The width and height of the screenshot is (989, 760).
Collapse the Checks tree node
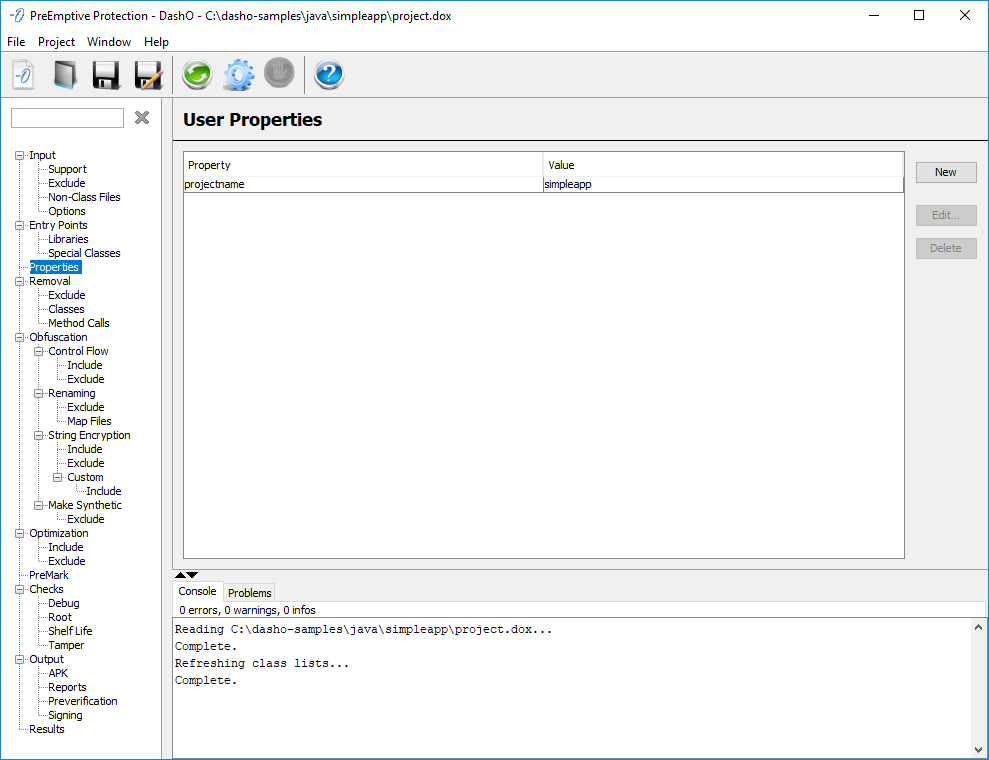pos(19,589)
